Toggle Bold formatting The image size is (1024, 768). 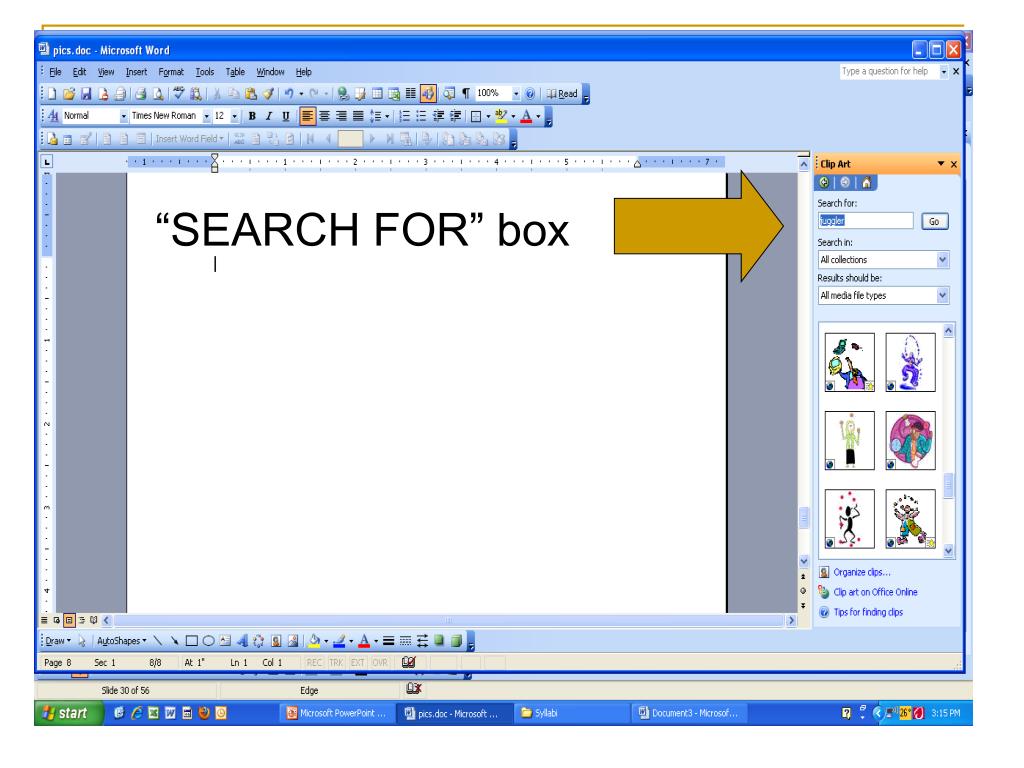pos(252,116)
